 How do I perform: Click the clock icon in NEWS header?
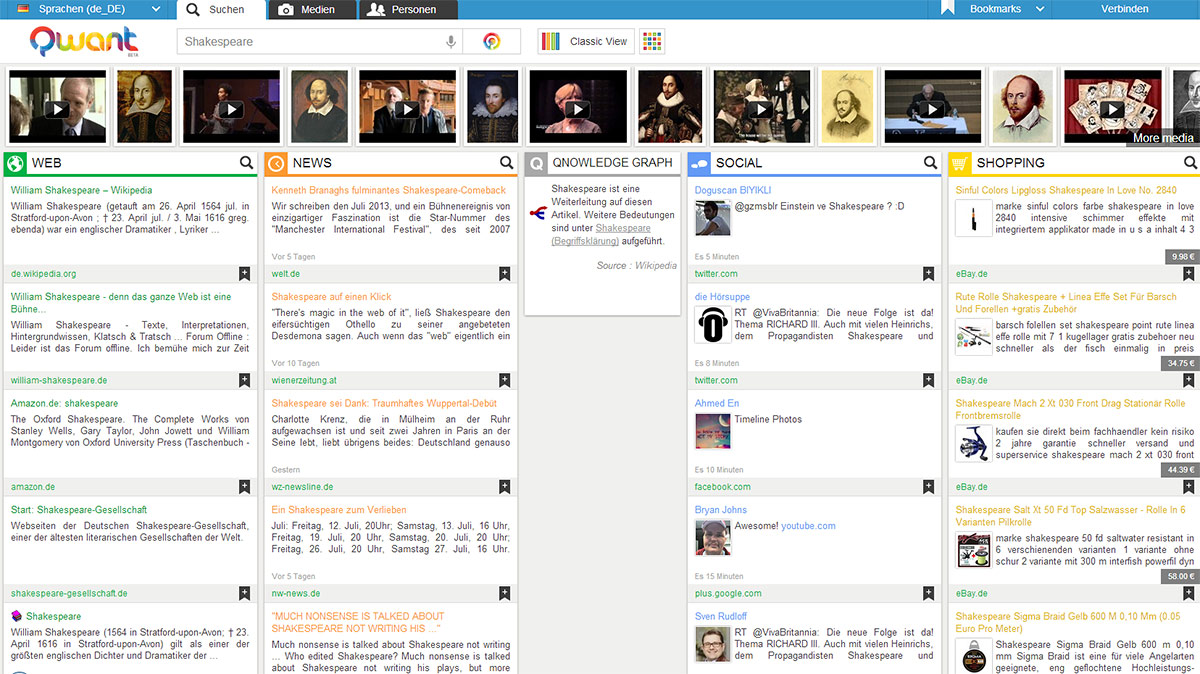coord(275,163)
